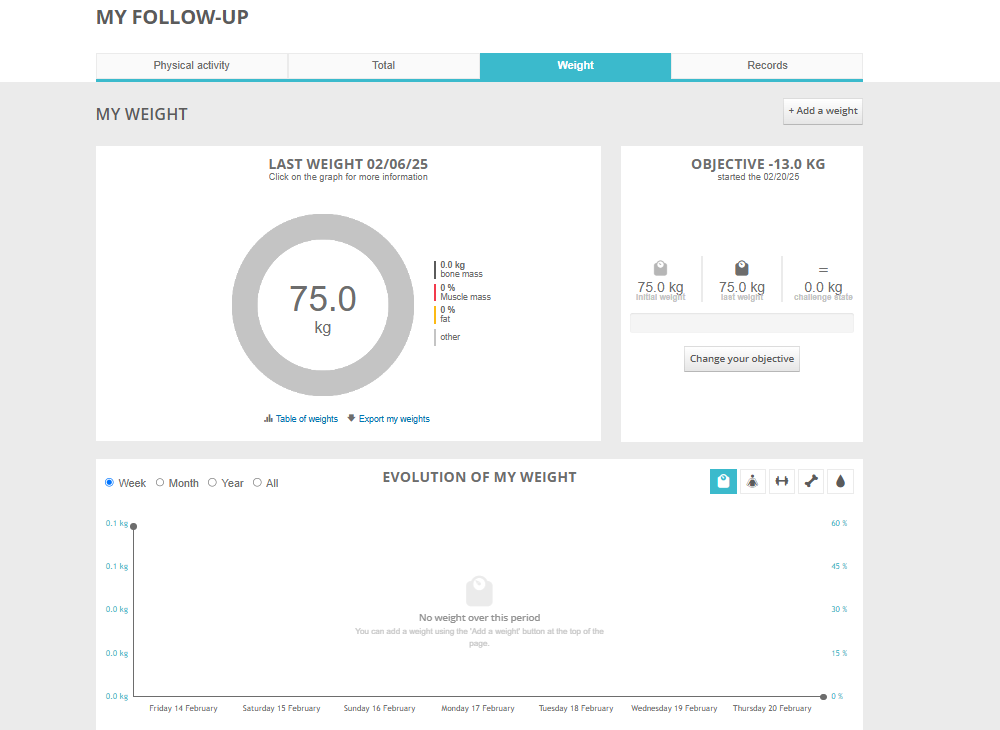Show body fat chart via person icon
This screenshot has width=1000, height=730.
(x=753, y=482)
